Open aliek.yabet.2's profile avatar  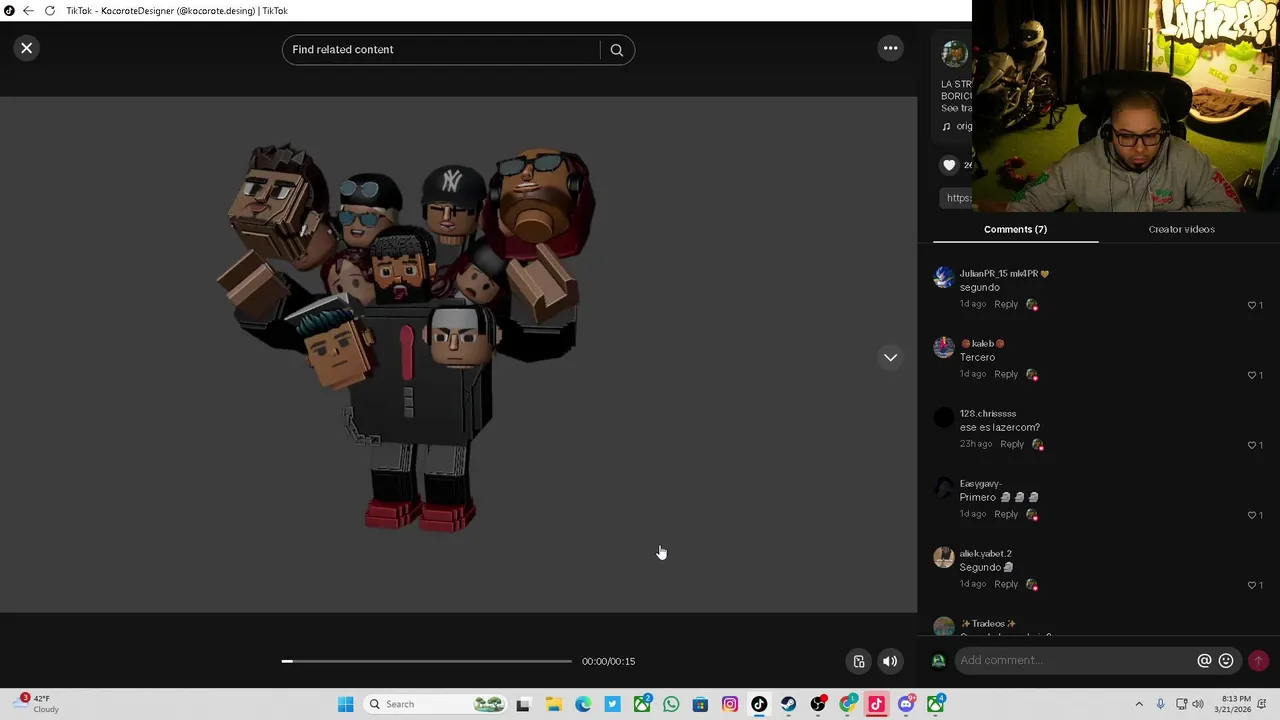click(x=944, y=558)
